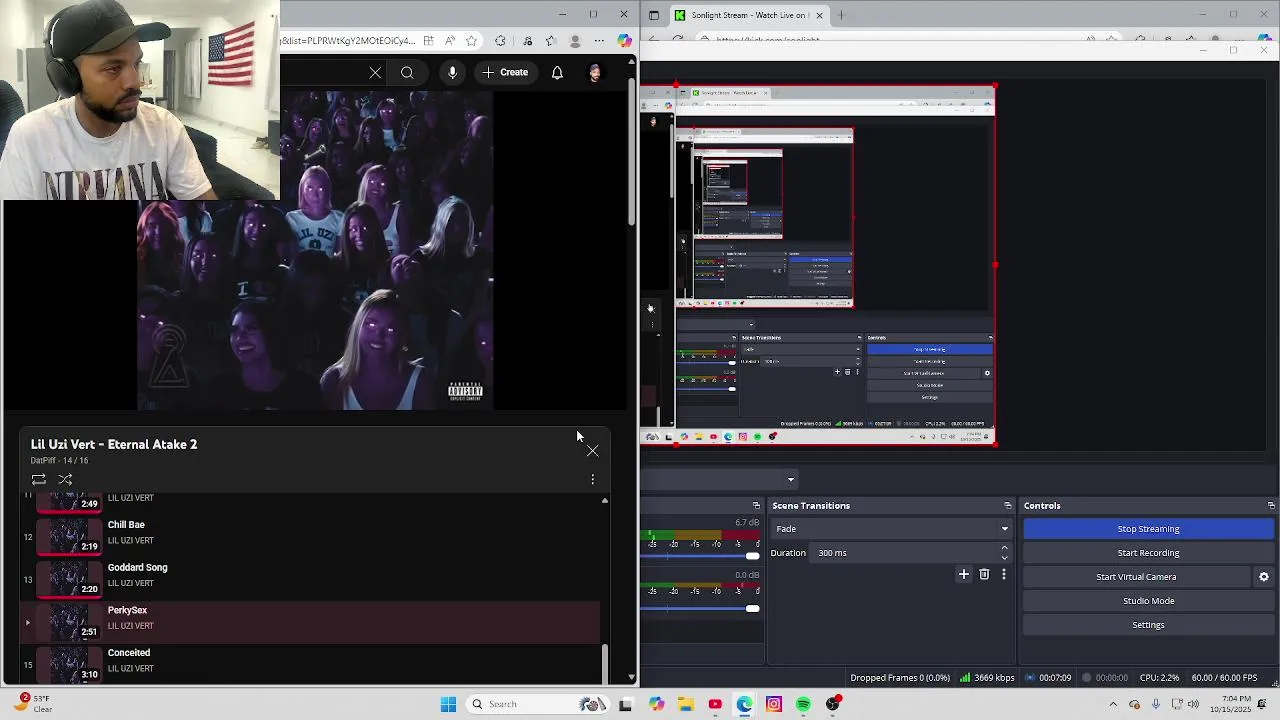Open playlist three-dot options menu
The width and height of the screenshot is (1280, 720).
coord(593,480)
